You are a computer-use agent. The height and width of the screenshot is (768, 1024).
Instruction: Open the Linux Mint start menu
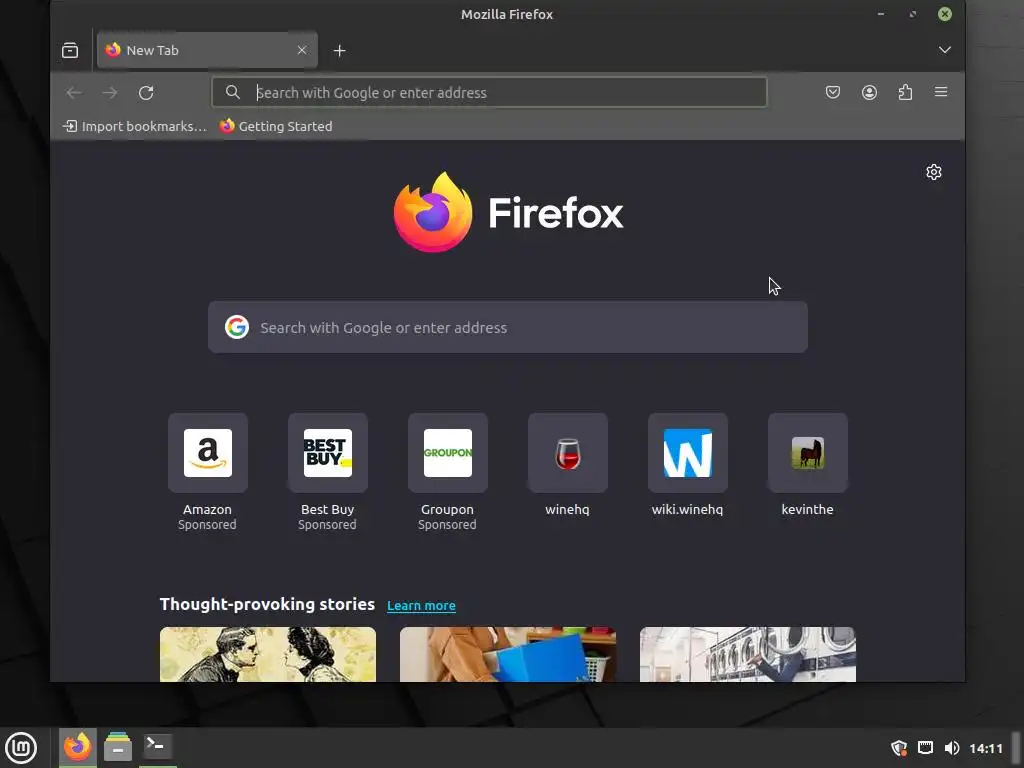(21, 748)
